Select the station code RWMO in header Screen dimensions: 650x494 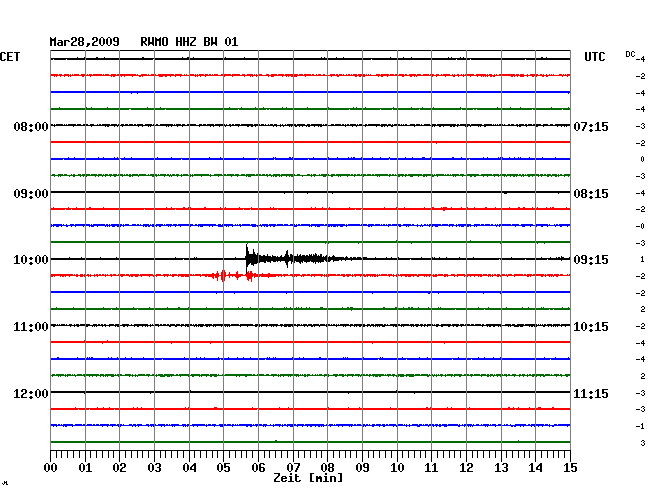(154, 42)
